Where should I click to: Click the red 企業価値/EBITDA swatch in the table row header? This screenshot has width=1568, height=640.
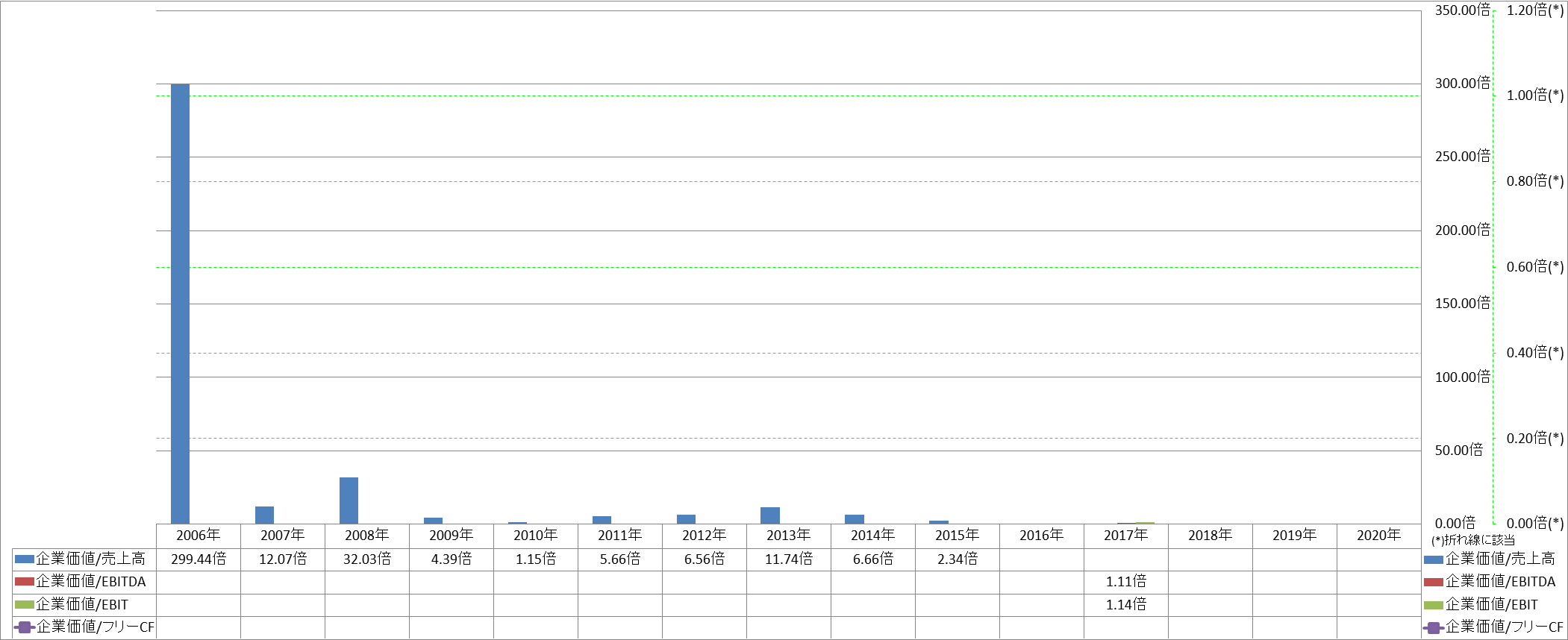[25, 581]
